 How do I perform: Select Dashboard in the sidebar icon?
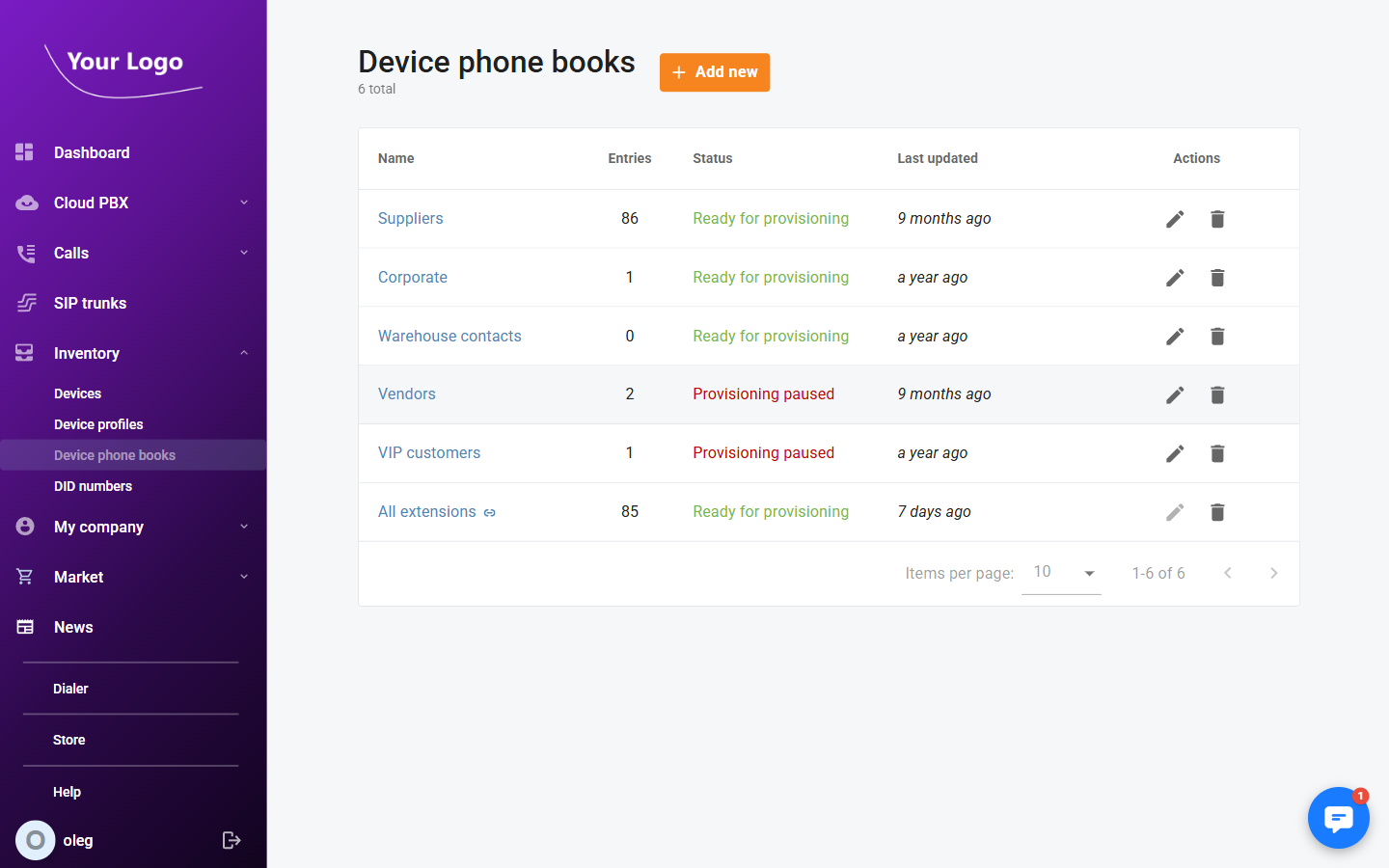pyautogui.click(x=24, y=152)
